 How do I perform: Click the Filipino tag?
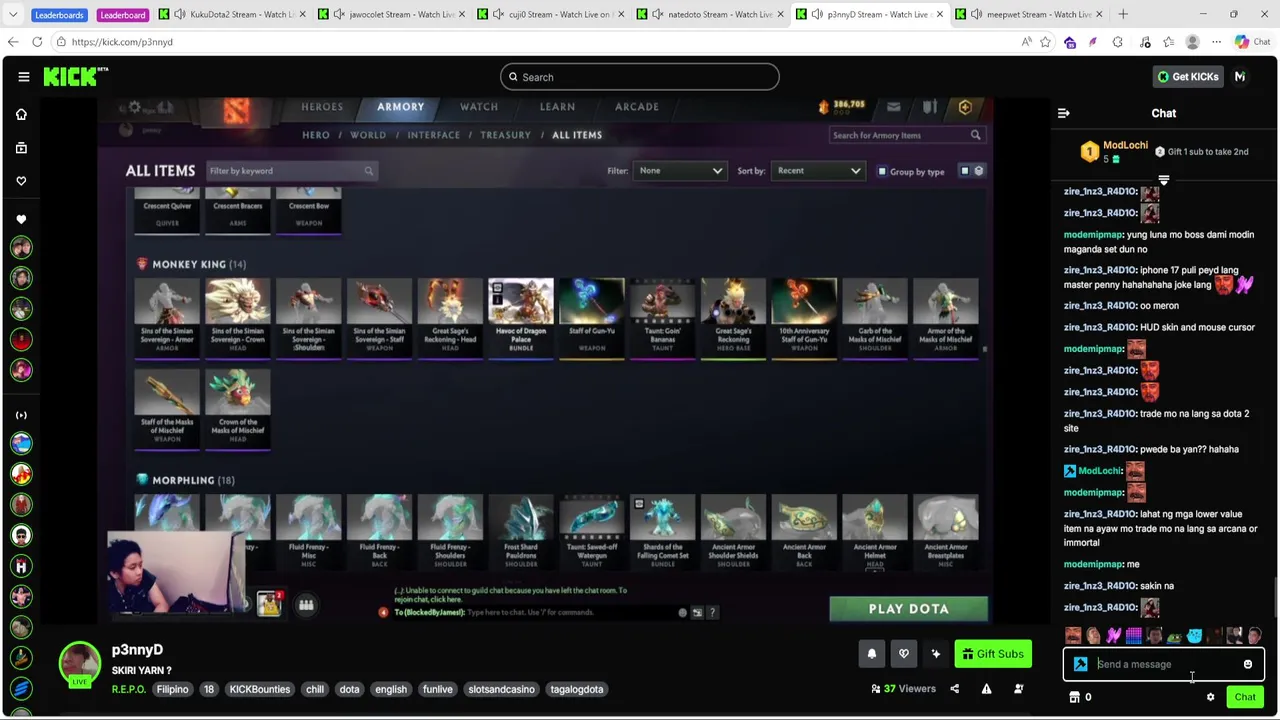coord(172,689)
